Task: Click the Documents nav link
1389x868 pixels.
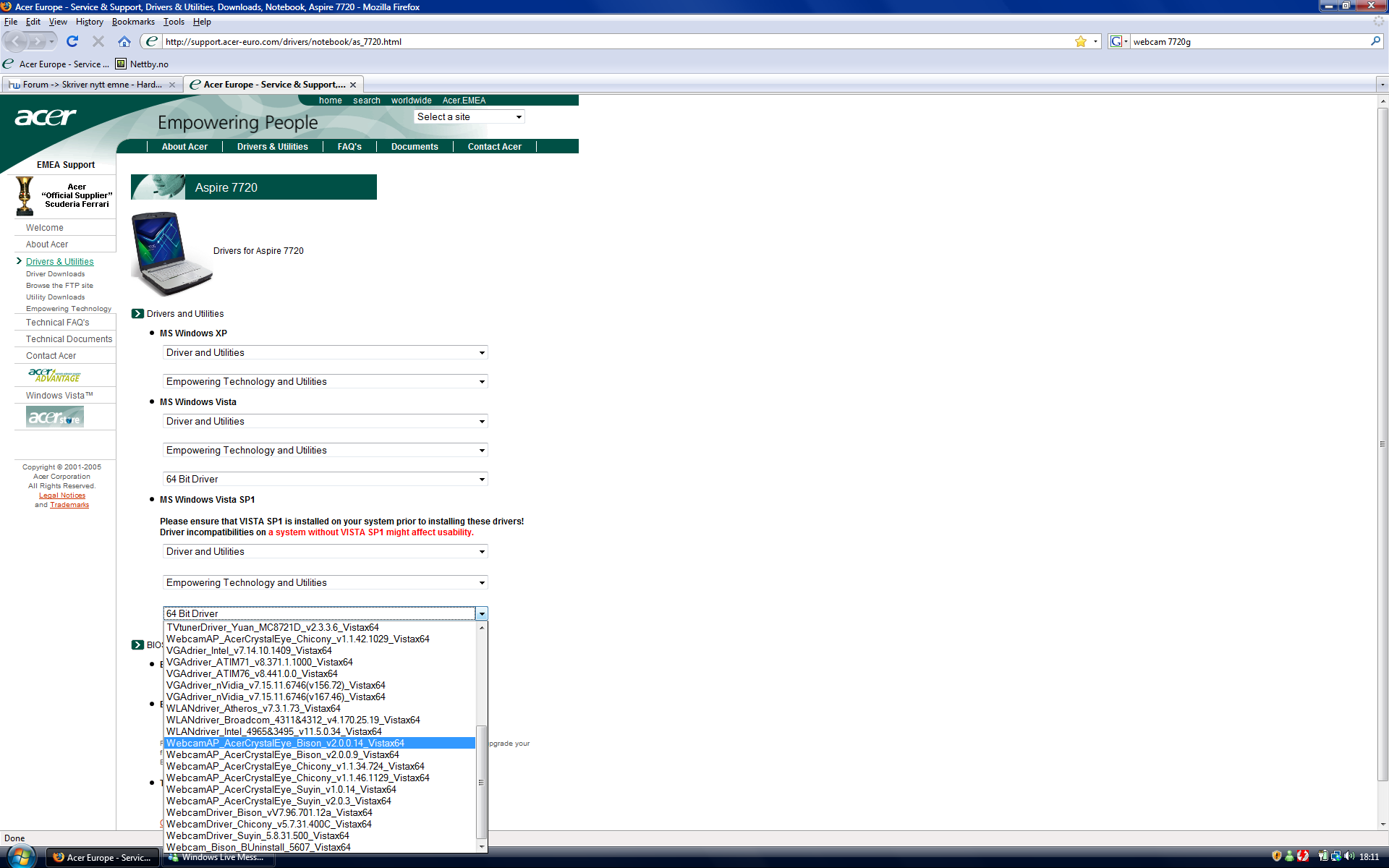Action: tap(415, 146)
